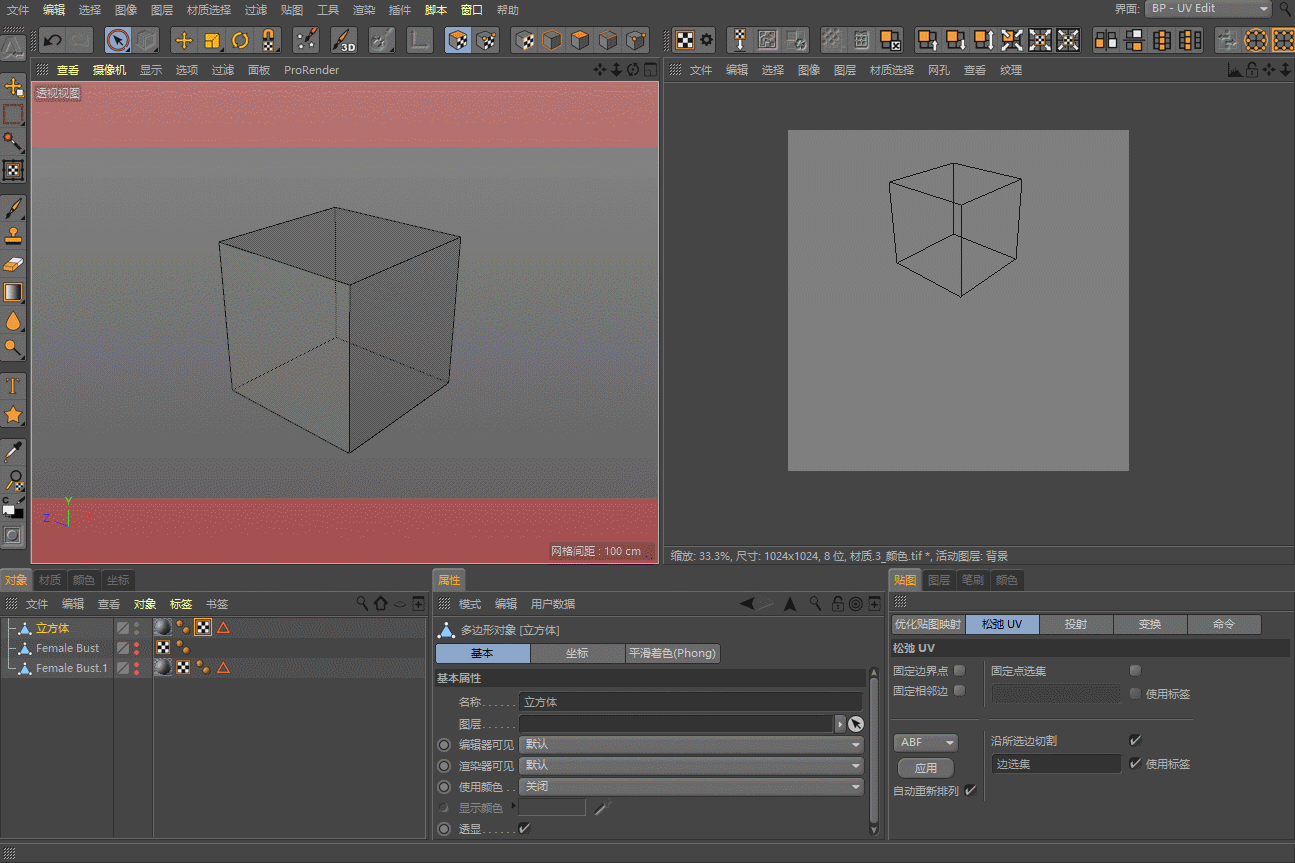Click the foreground/background color swatch
The width and height of the screenshot is (1295, 863).
tap(11, 509)
